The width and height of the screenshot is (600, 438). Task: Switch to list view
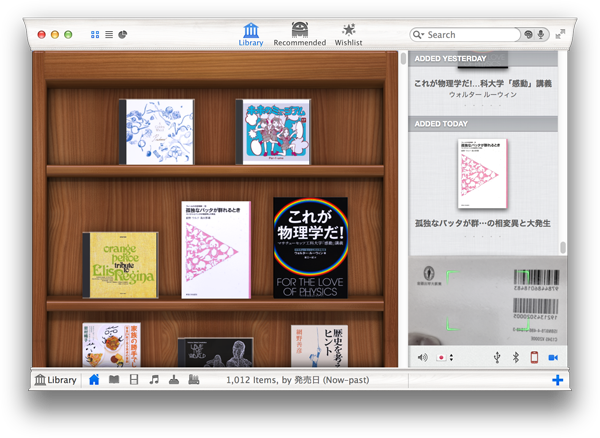pyautogui.click(x=109, y=34)
